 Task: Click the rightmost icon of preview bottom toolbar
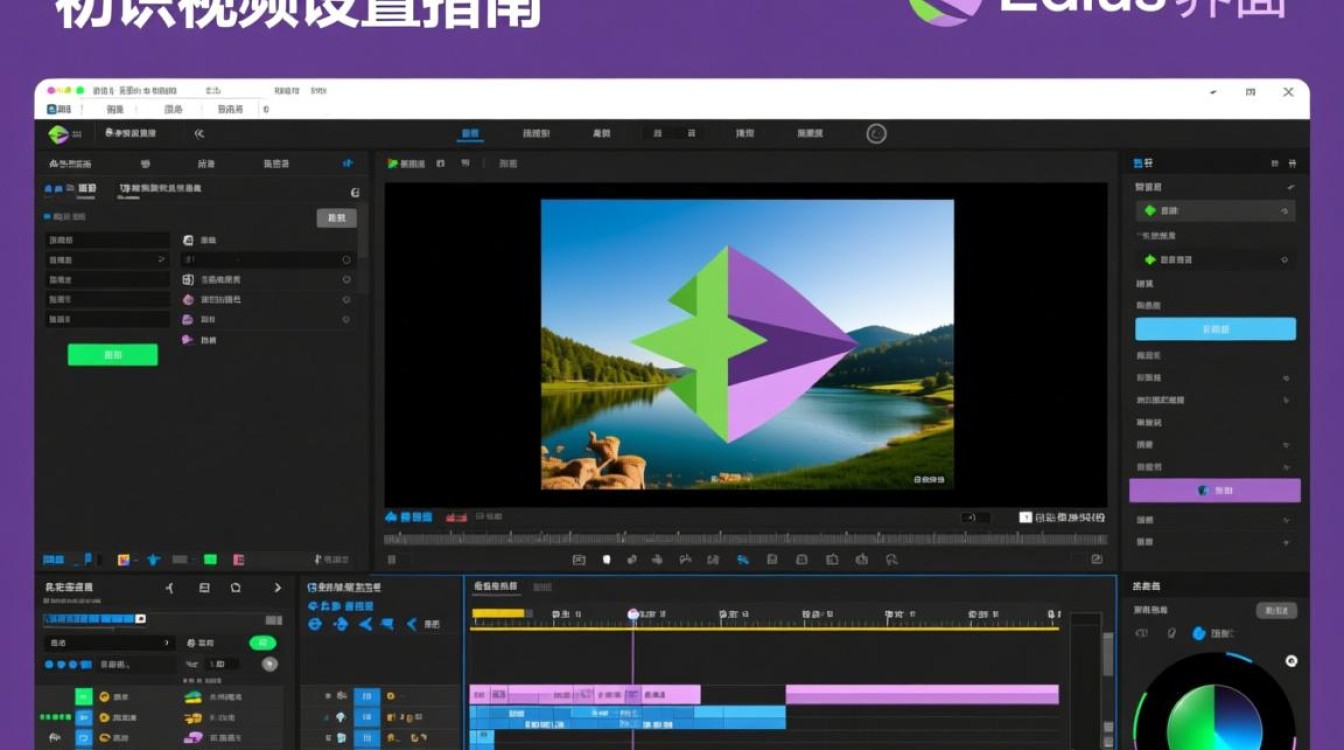(x=1097, y=560)
